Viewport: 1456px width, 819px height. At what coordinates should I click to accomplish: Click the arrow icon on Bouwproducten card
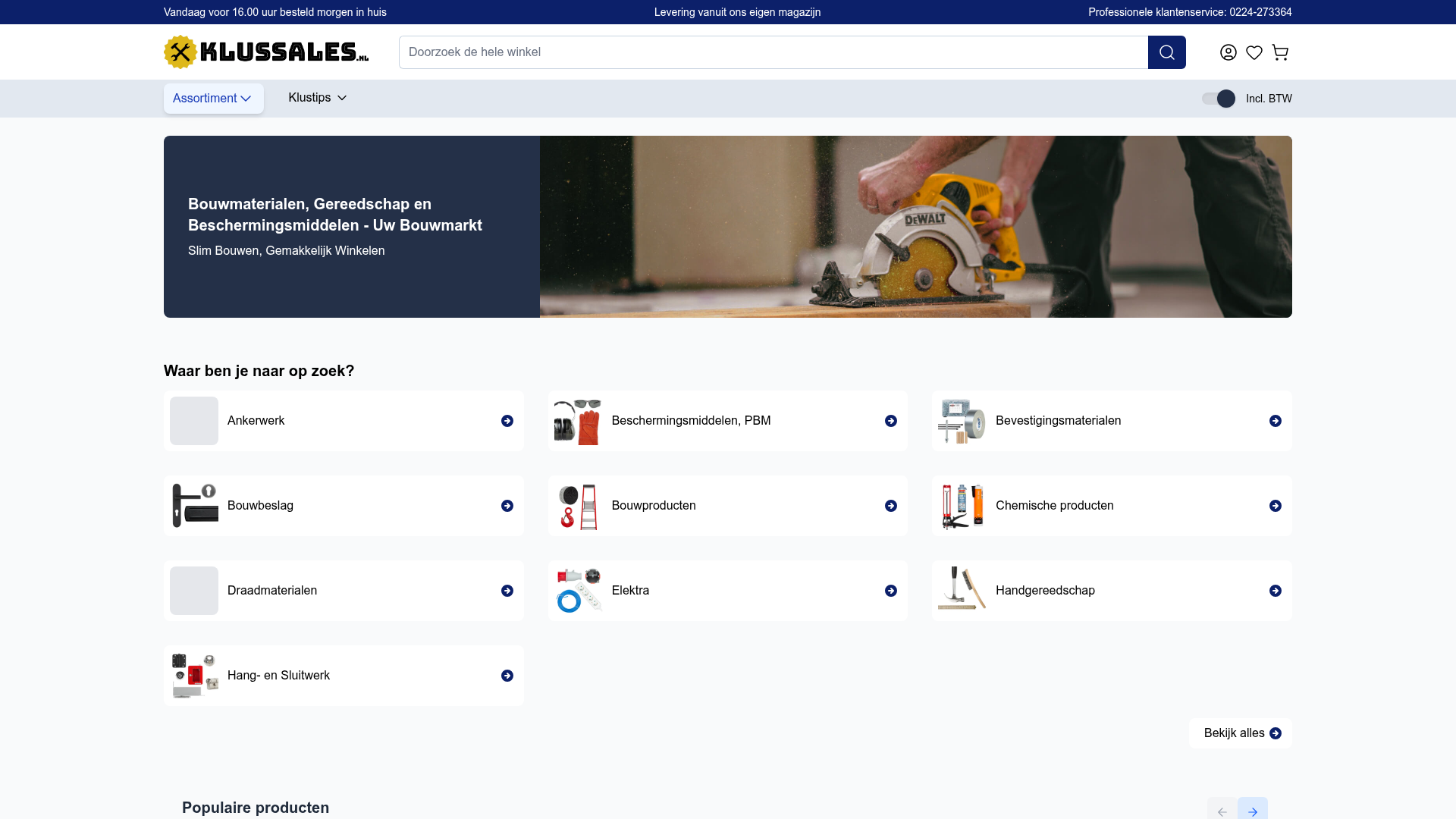tap(891, 506)
